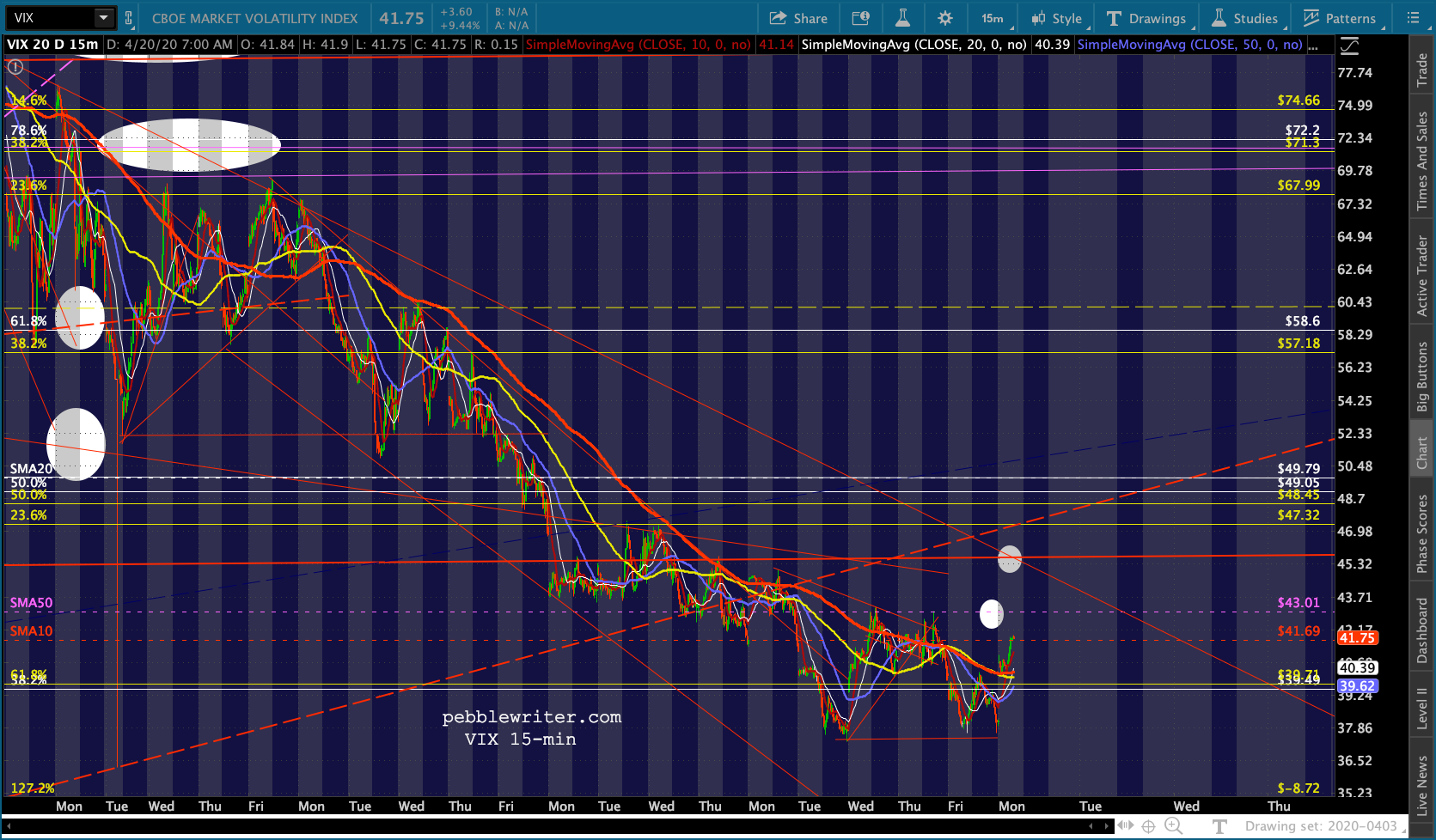Click the chart alert exclamation icon

[x=15, y=67]
